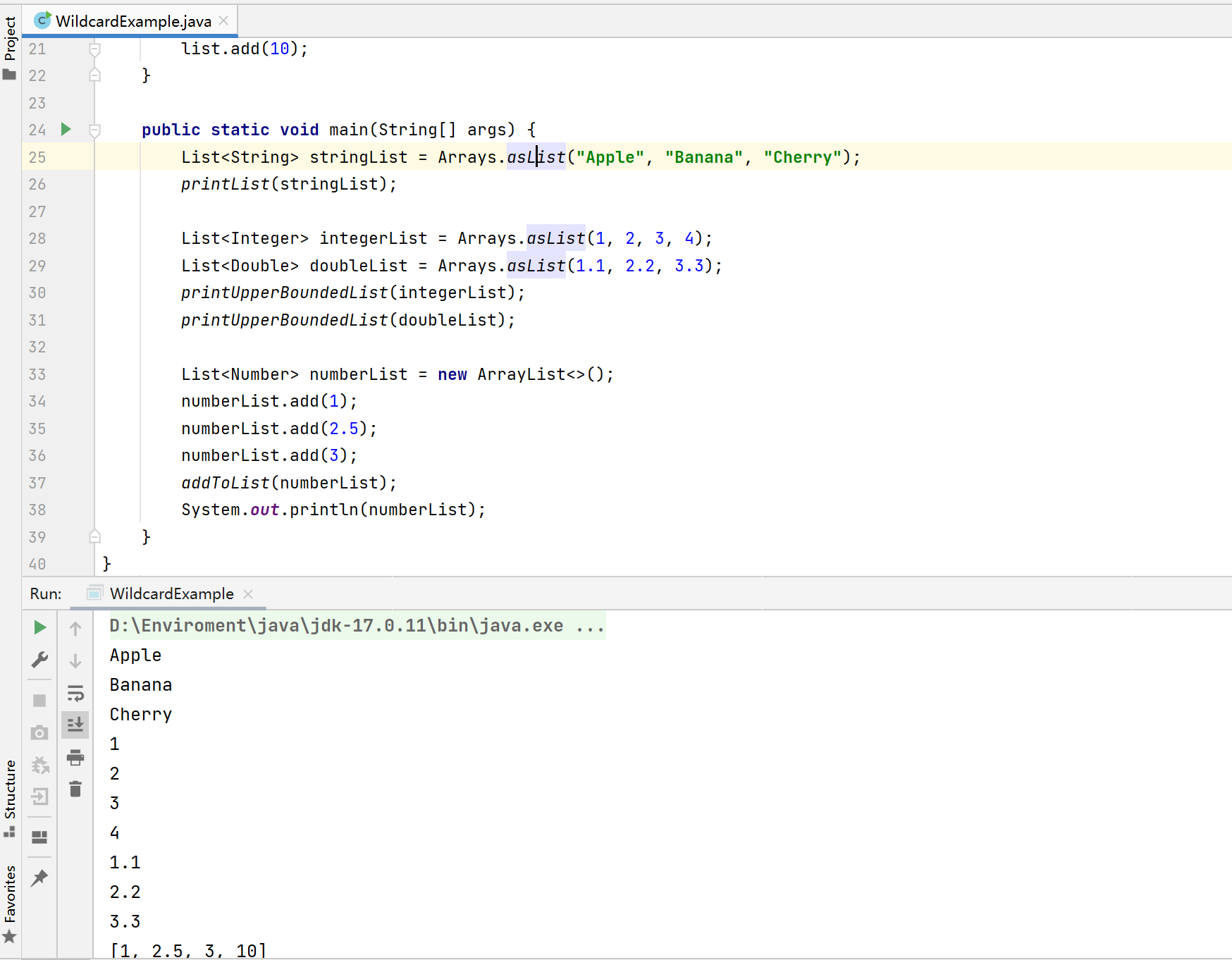Screen dimensions: 1232x960
Task: Rerun WildcardExample with the green play button
Action: click(40, 627)
